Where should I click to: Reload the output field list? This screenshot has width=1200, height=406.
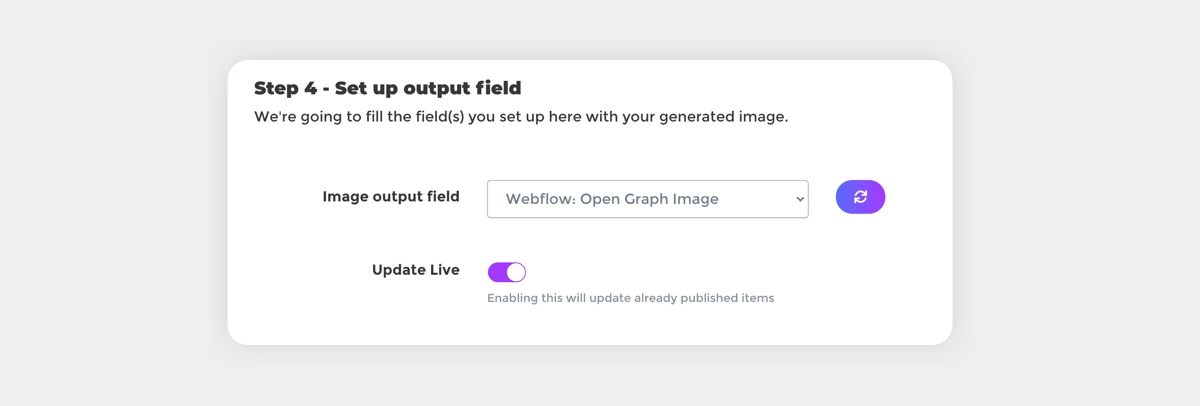coord(860,197)
